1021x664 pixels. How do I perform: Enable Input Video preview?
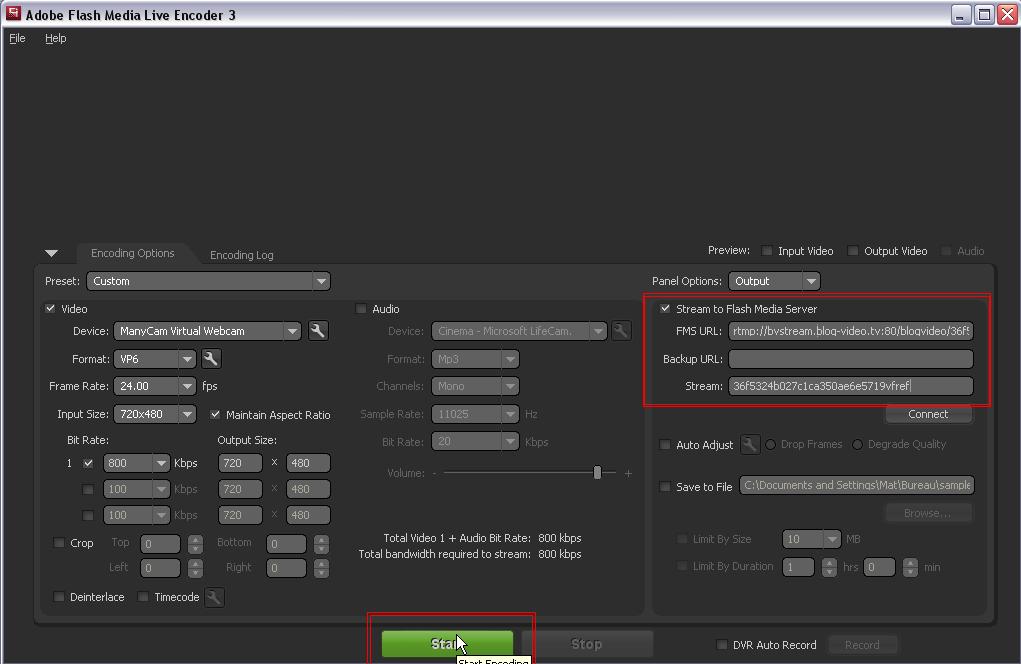[767, 251]
